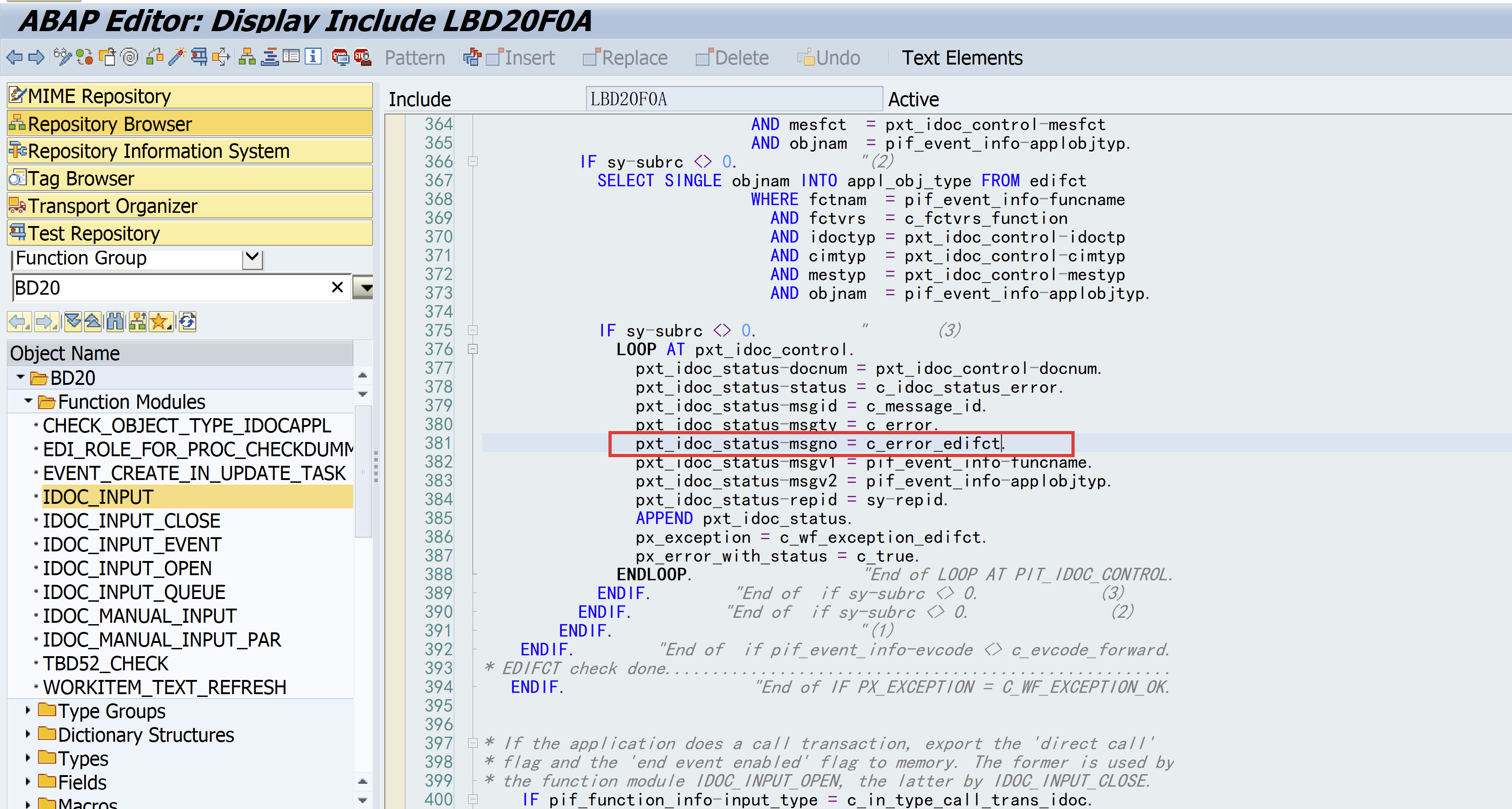The height and width of the screenshot is (809, 1512).
Task: Open the blue Information help icon
Action: coord(313,57)
